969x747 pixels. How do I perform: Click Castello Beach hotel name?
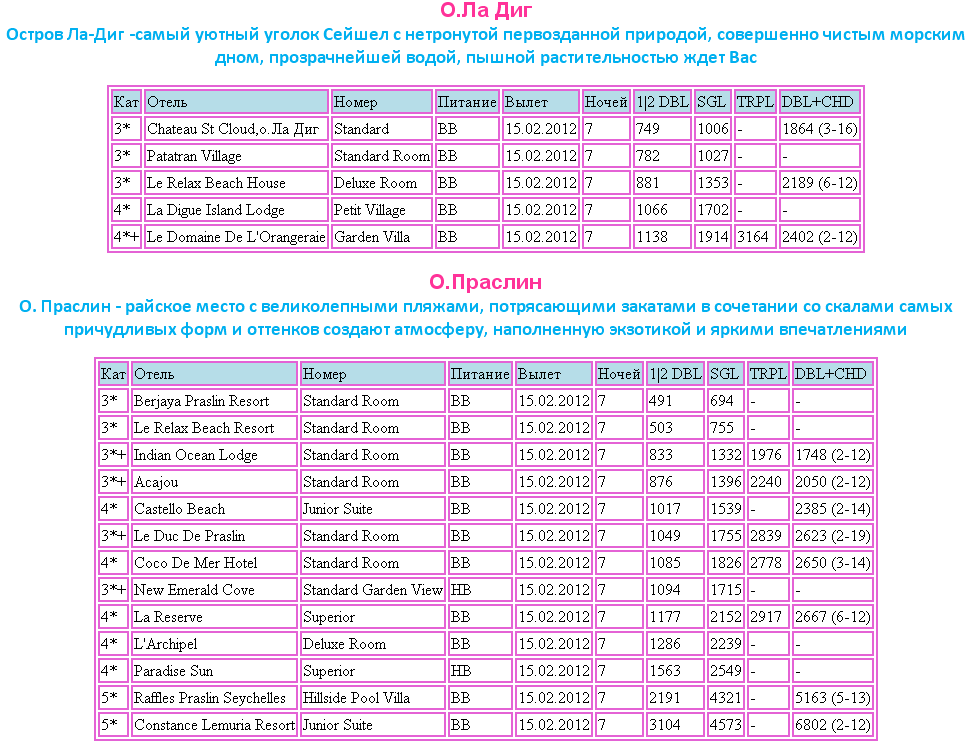pos(180,509)
